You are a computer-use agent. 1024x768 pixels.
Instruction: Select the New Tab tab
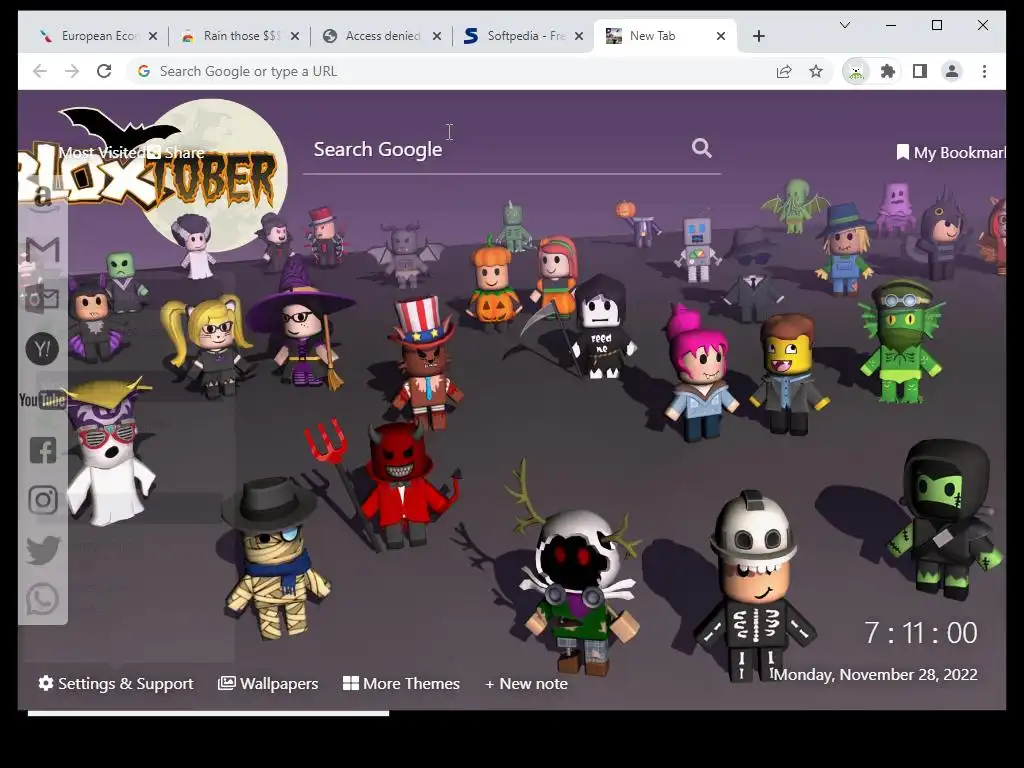click(x=665, y=36)
